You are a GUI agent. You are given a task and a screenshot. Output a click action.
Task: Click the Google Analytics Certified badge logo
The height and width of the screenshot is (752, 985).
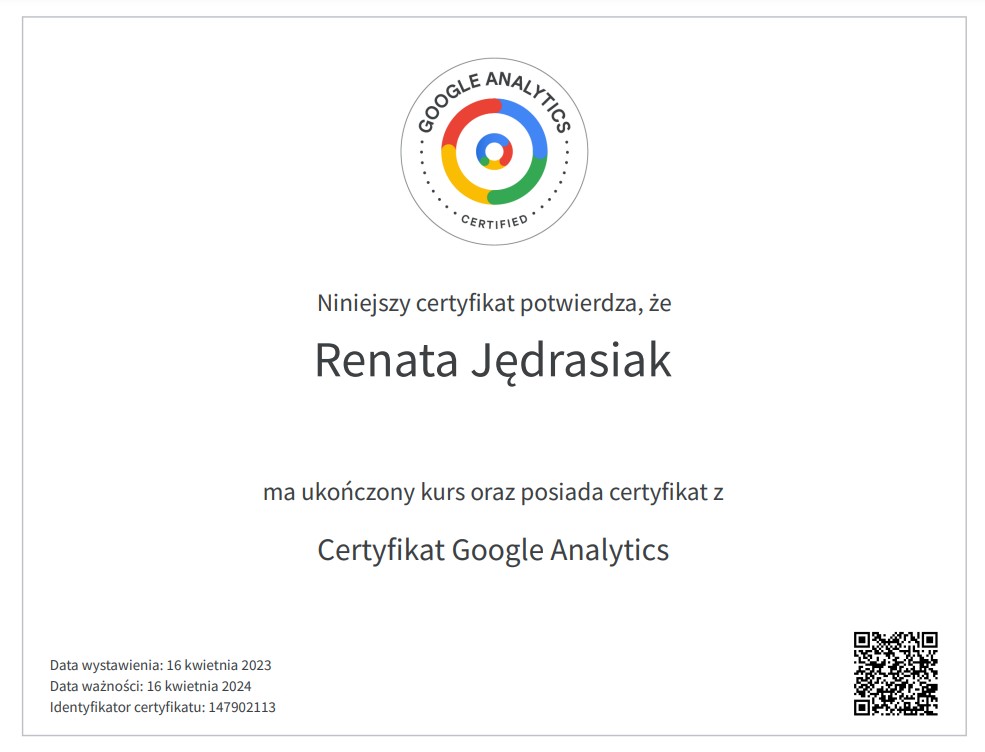click(x=494, y=151)
